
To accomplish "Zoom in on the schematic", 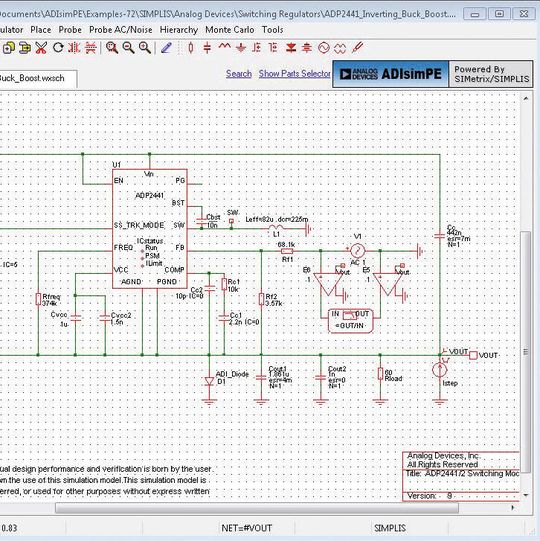I will pos(145,48).
